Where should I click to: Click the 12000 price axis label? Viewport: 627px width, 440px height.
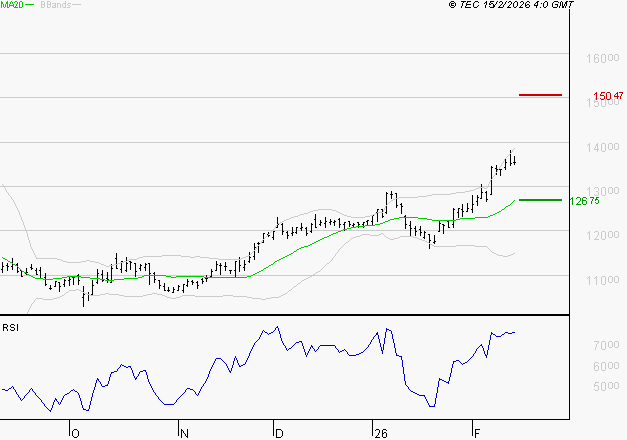(603, 236)
